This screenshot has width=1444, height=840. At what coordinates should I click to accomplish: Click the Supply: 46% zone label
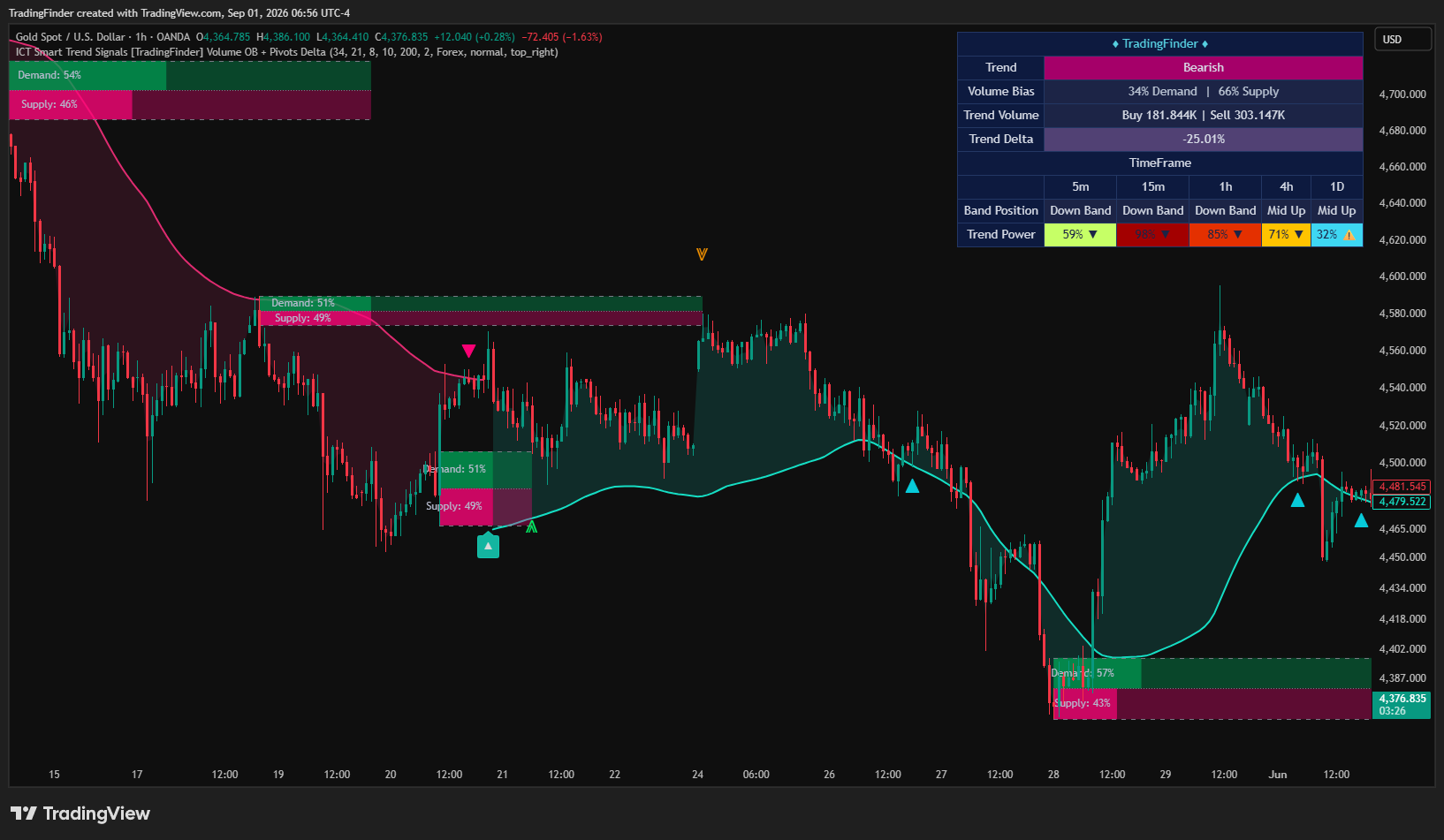click(49, 104)
